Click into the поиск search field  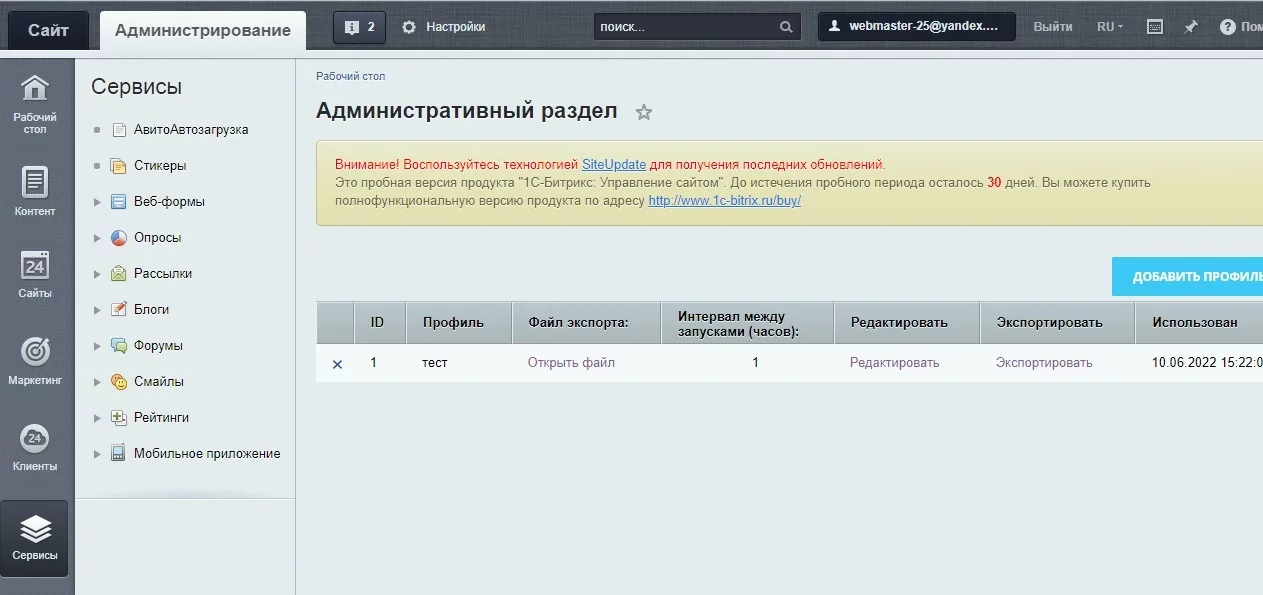pos(685,27)
